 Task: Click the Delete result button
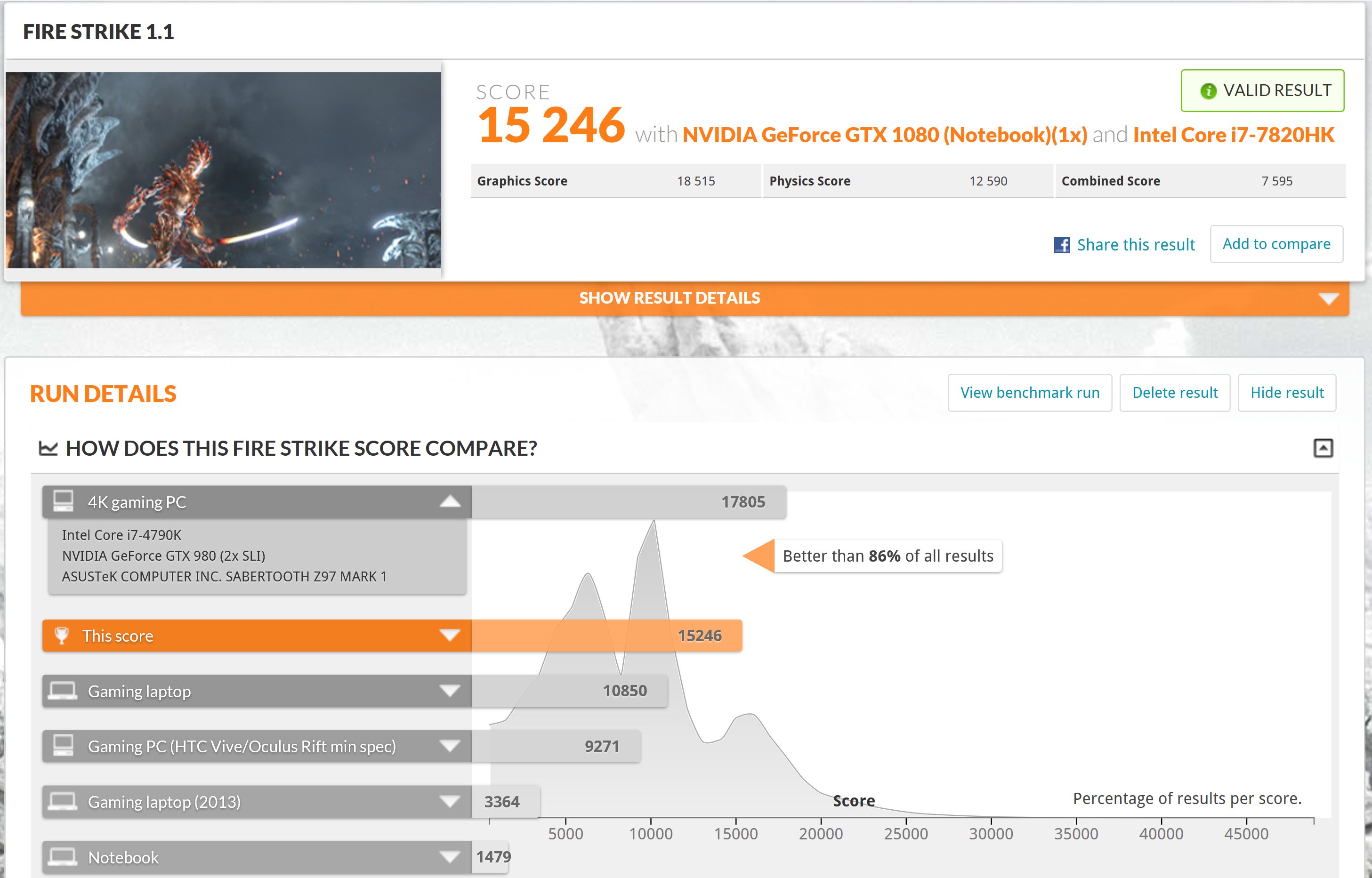click(1175, 393)
